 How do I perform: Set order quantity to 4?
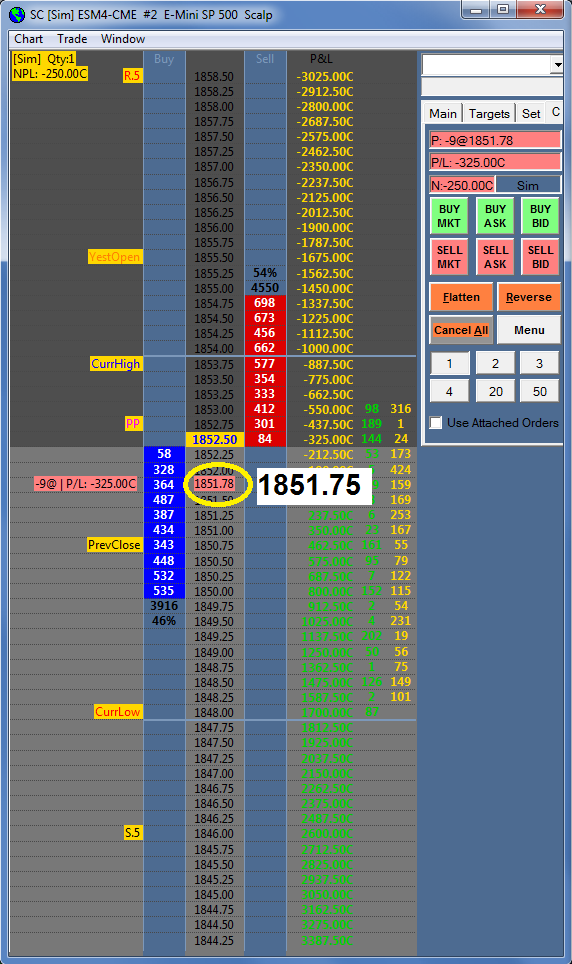click(450, 391)
